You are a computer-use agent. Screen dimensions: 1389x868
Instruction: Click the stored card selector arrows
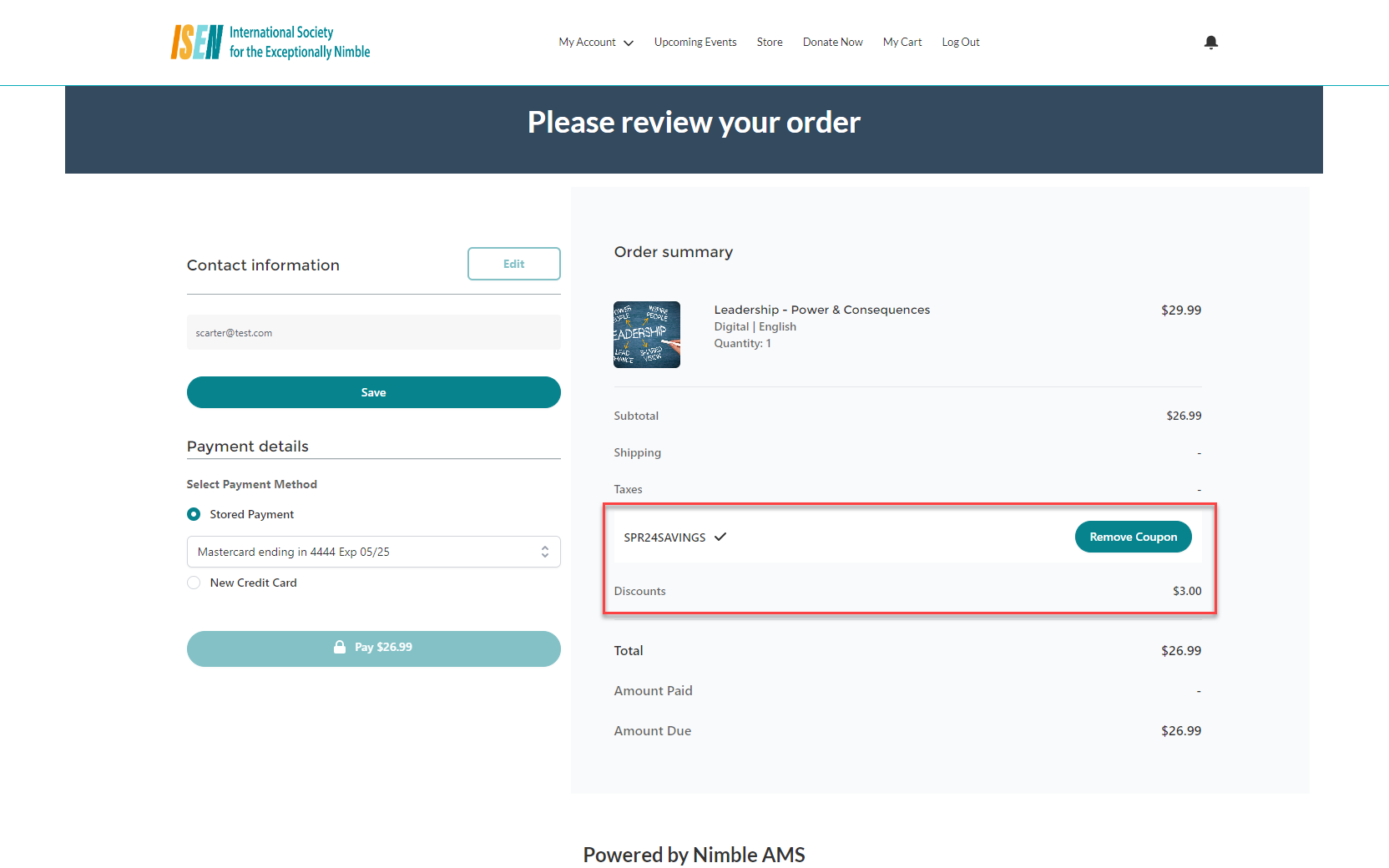click(544, 552)
